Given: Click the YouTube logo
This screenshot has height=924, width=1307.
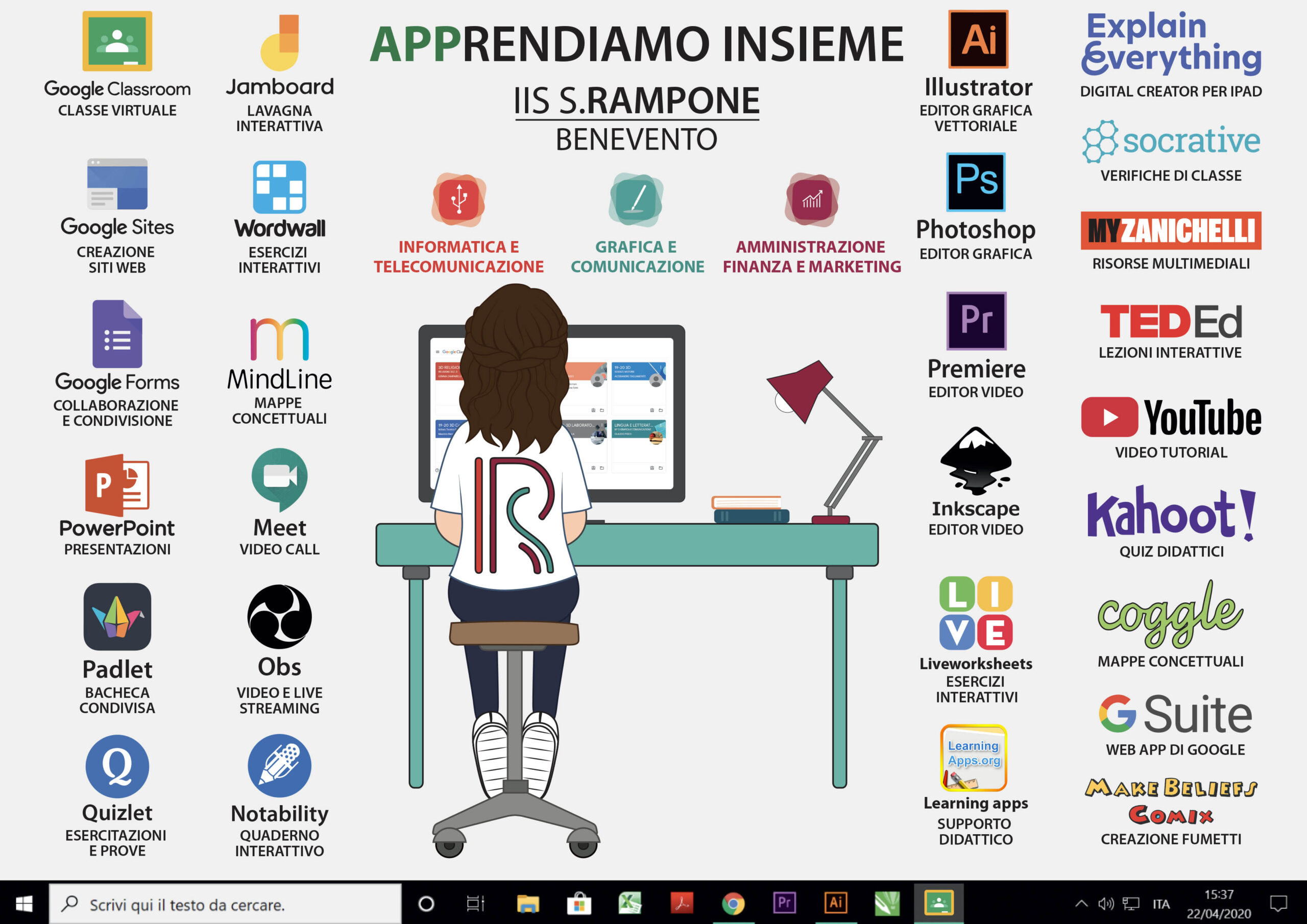Looking at the screenshot, I should coord(1171,417).
